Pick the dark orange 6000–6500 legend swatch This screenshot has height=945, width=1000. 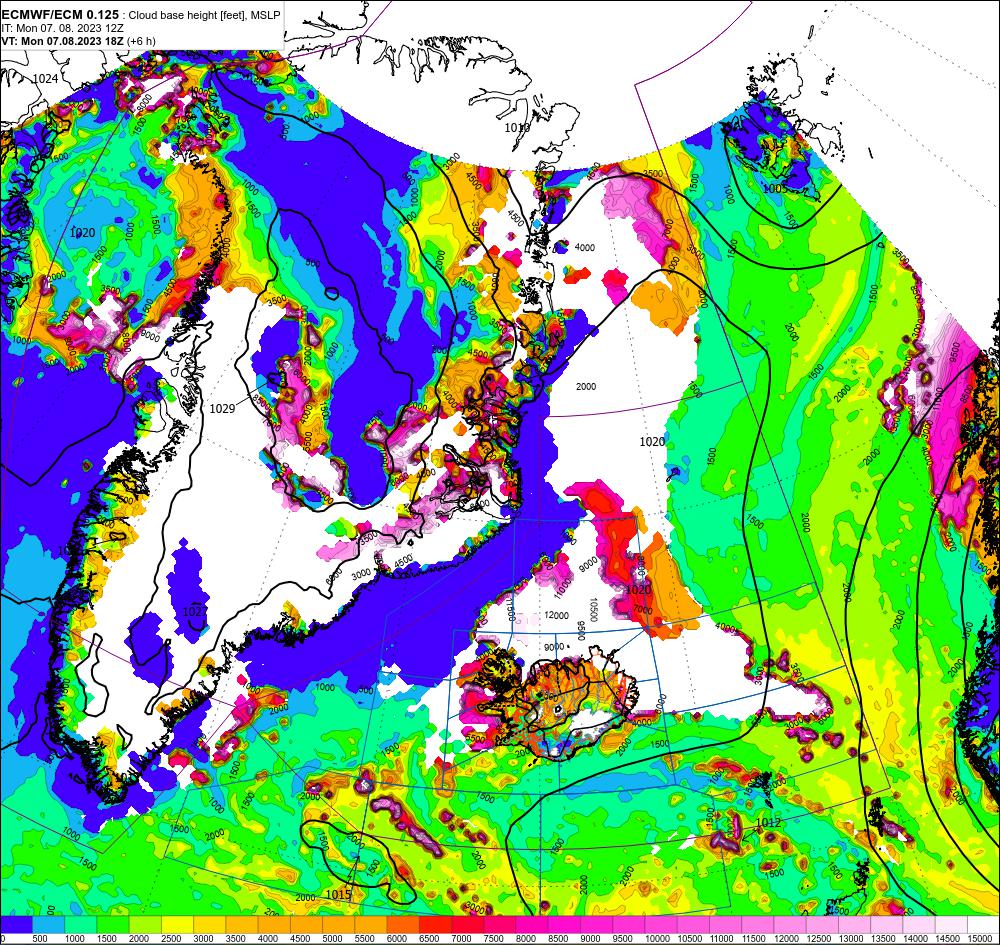pos(404,925)
